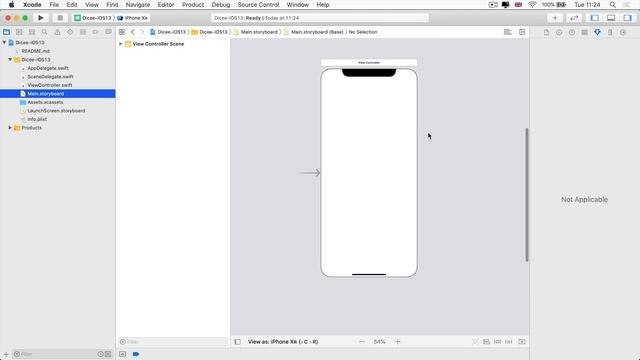640x360 pixels.
Task: Open the View as: iPhone XR device bar
Action: click(x=283, y=342)
